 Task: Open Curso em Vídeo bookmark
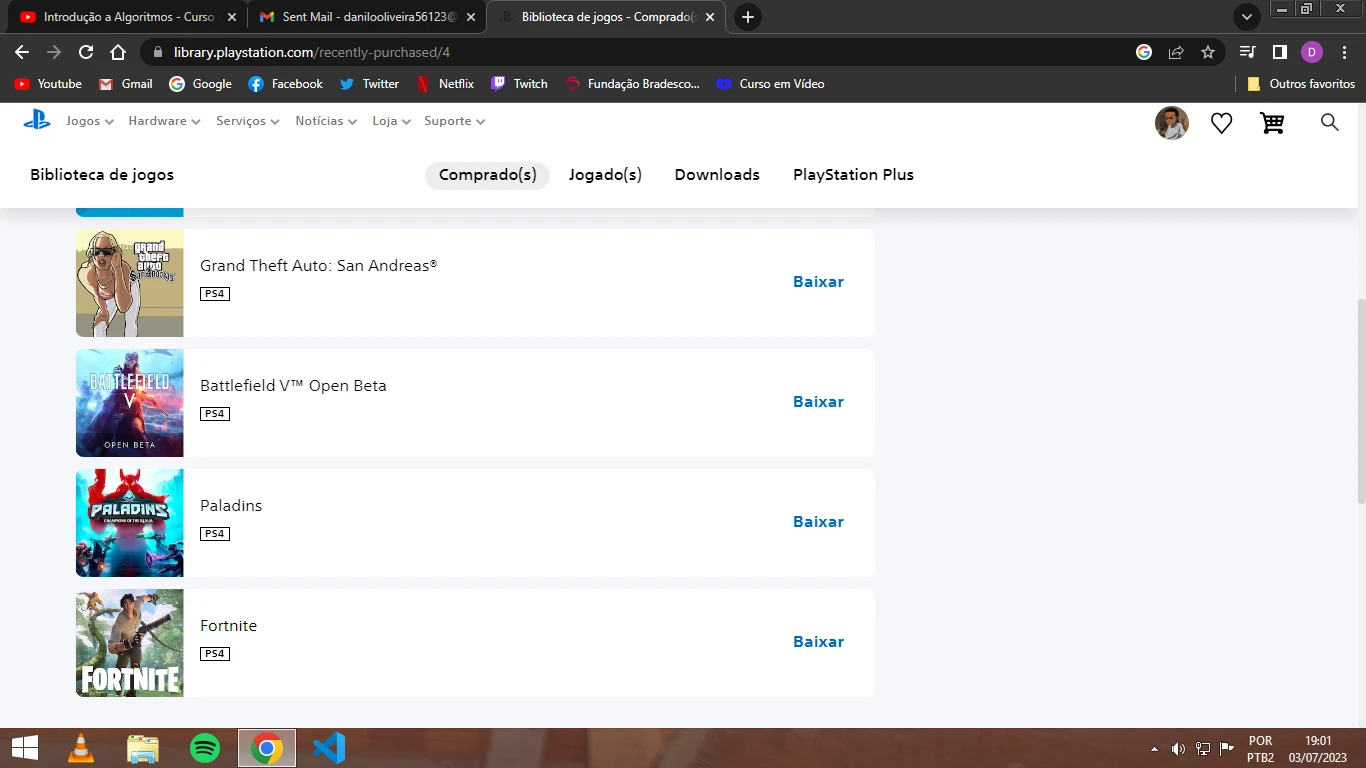(770, 84)
